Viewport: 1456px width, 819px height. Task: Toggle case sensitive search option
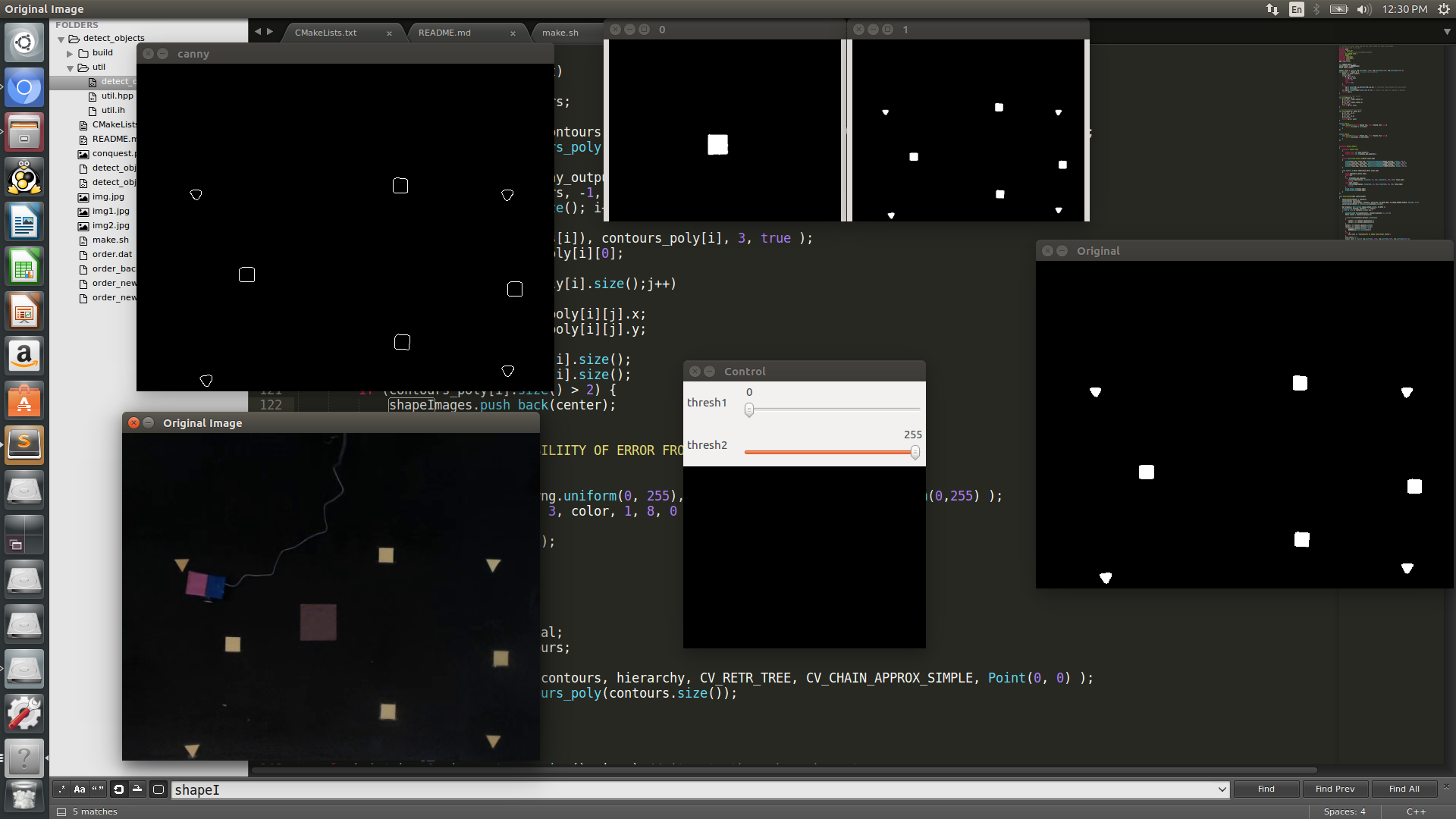pos(80,789)
